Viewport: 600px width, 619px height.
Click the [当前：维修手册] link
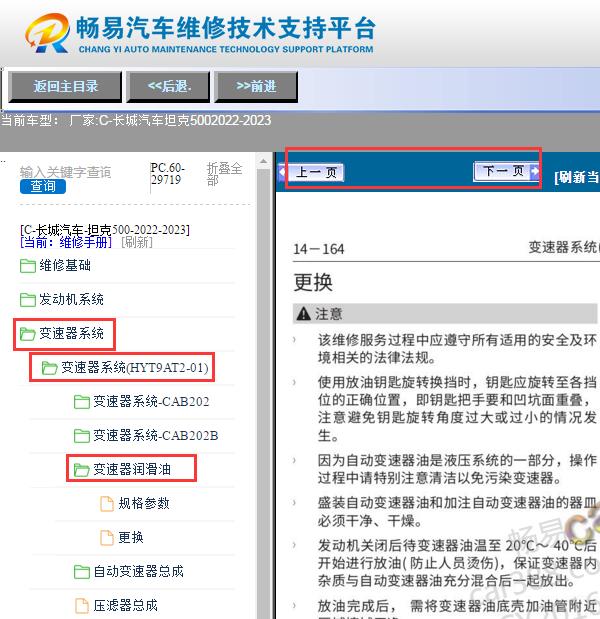point(66,242)
